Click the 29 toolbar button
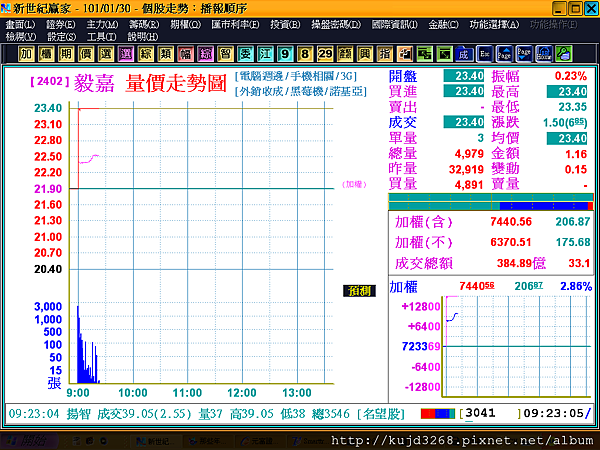Image resolution: width=600 pixels, height=450 pixels. [x=325, y=54]
